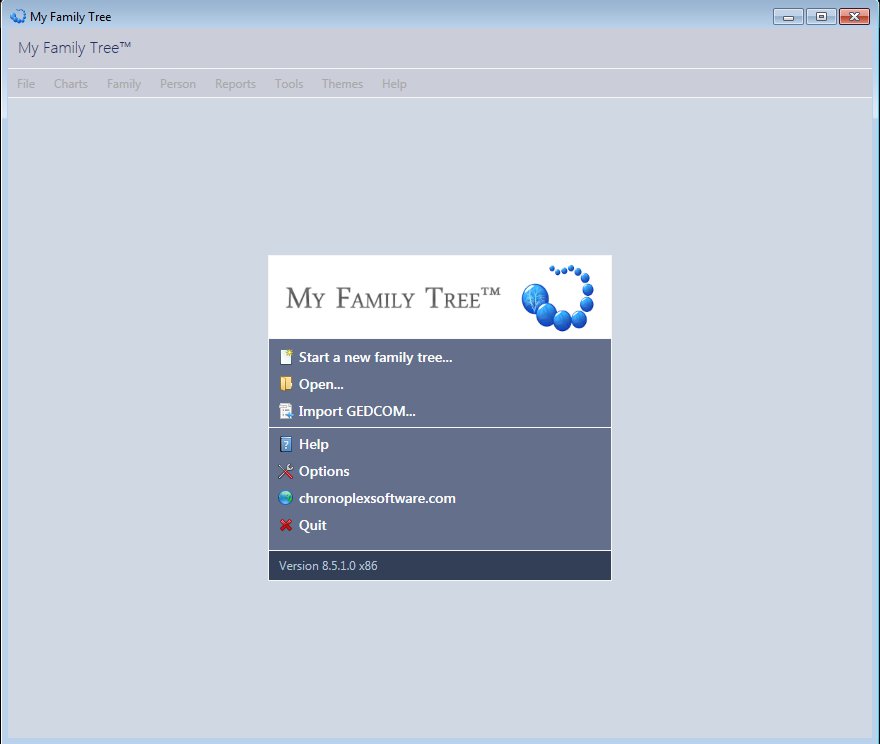This screenshot has width=880, height=744.
Task: Click the Import GEDCOM file icon
Action: (x=286, y=411)
